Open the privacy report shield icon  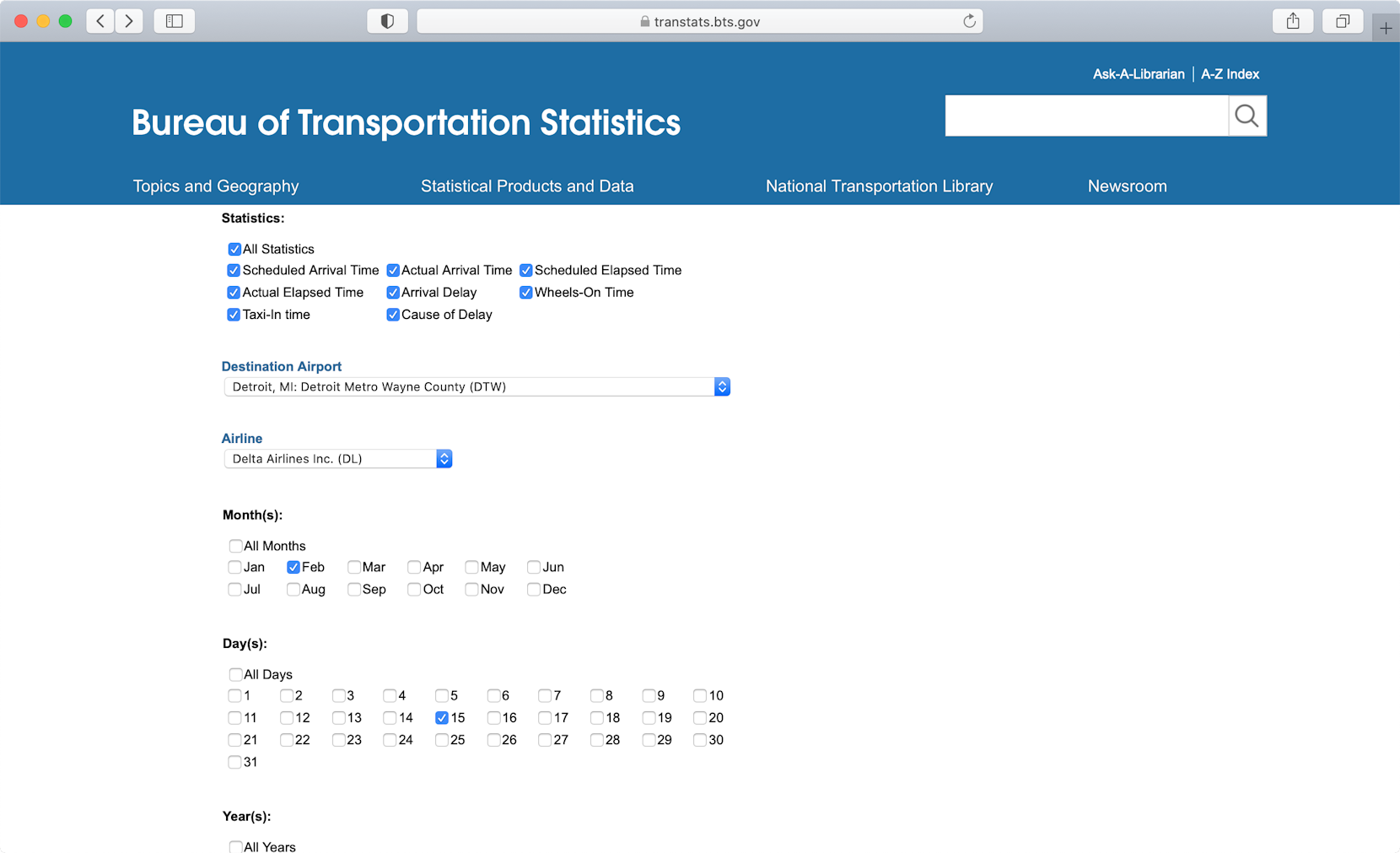tap(387, 21)
